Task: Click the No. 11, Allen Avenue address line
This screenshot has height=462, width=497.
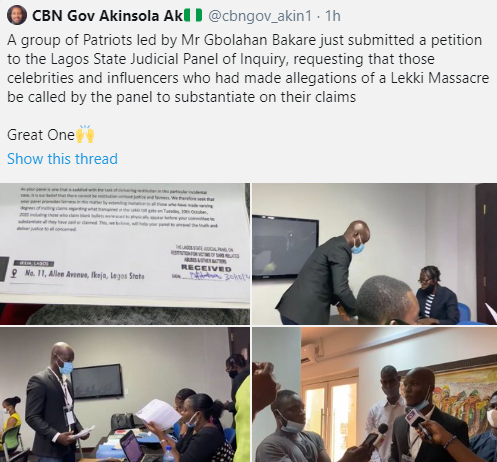Action: click(85, 274)
